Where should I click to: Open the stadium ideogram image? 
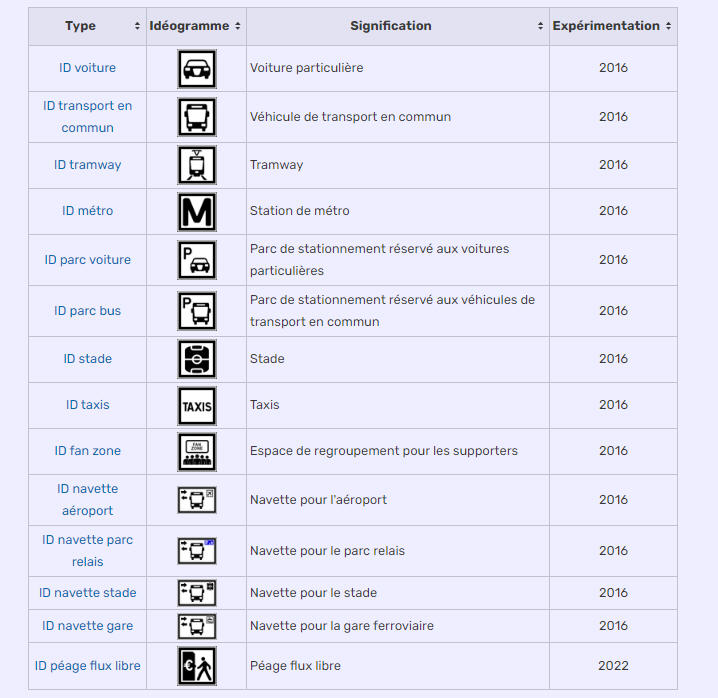pyautogui.click(x=197, y=359)
